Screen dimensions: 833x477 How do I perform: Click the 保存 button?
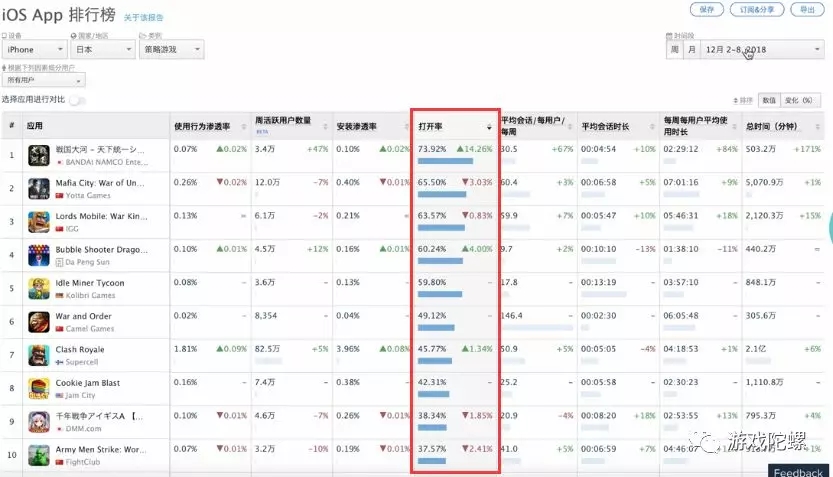coord(706,9)
